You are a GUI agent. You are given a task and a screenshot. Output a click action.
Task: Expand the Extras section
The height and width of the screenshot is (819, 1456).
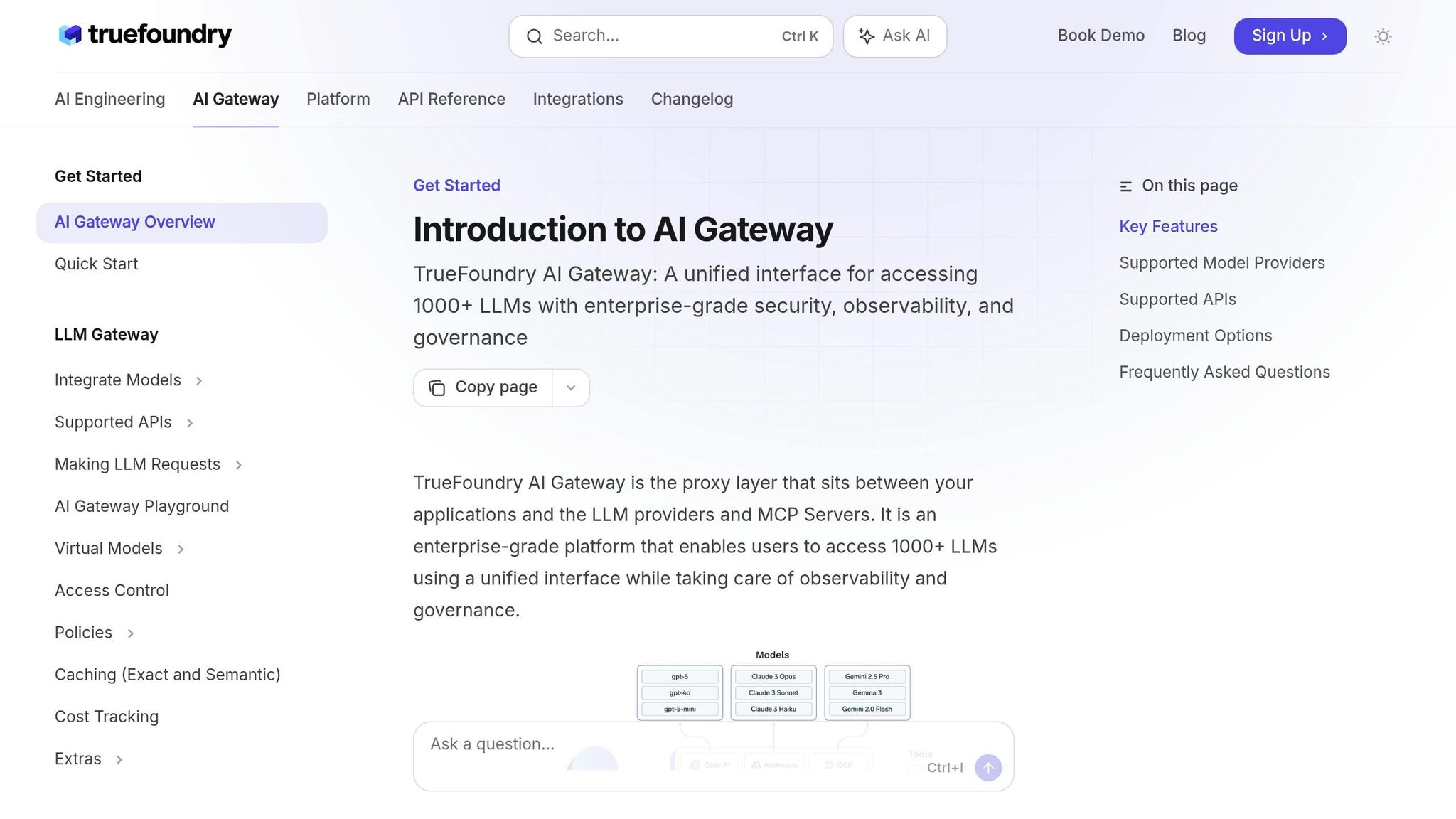coord(119,760)
